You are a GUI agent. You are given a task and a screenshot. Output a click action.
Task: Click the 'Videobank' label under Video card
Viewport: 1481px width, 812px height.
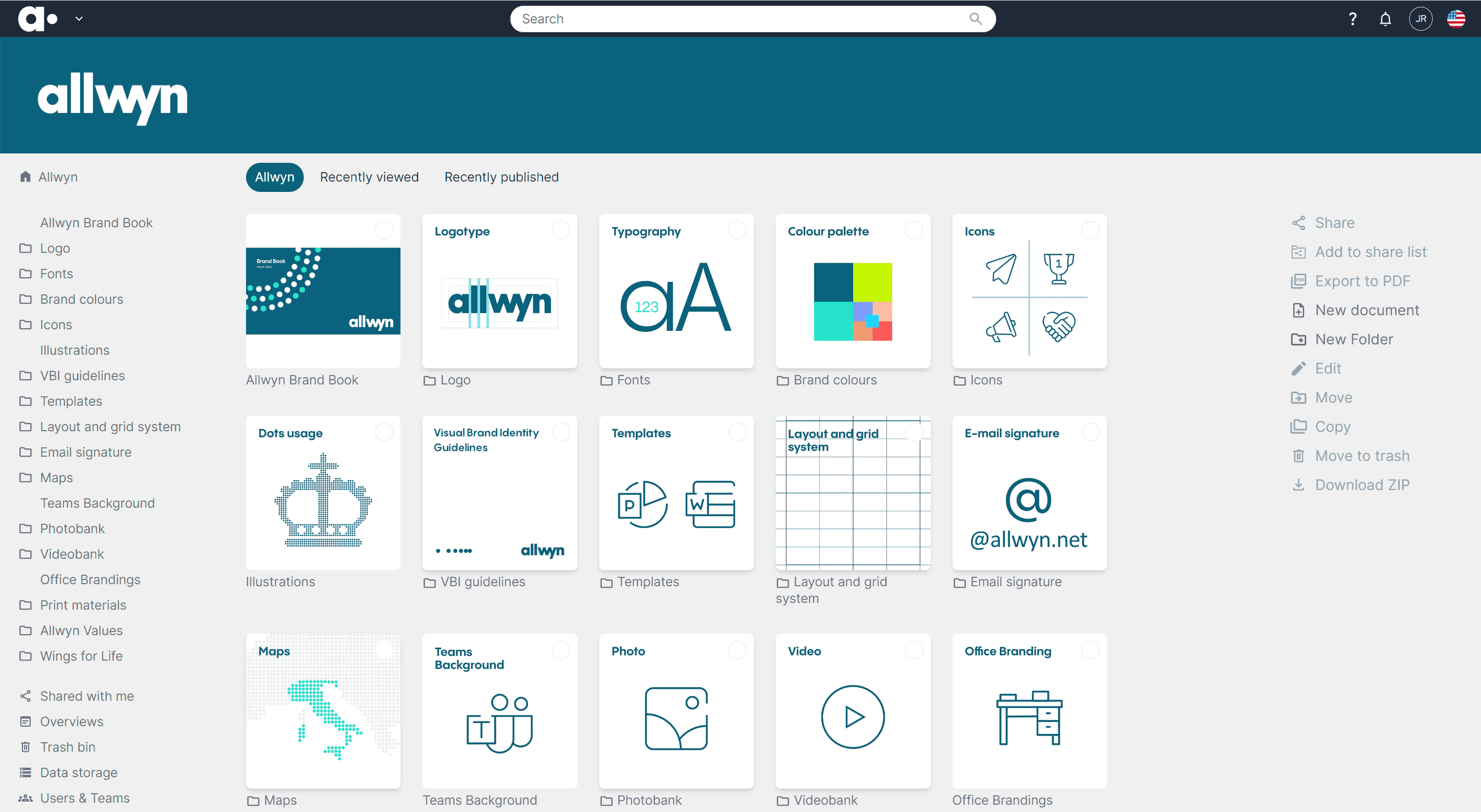coord(825,800)
